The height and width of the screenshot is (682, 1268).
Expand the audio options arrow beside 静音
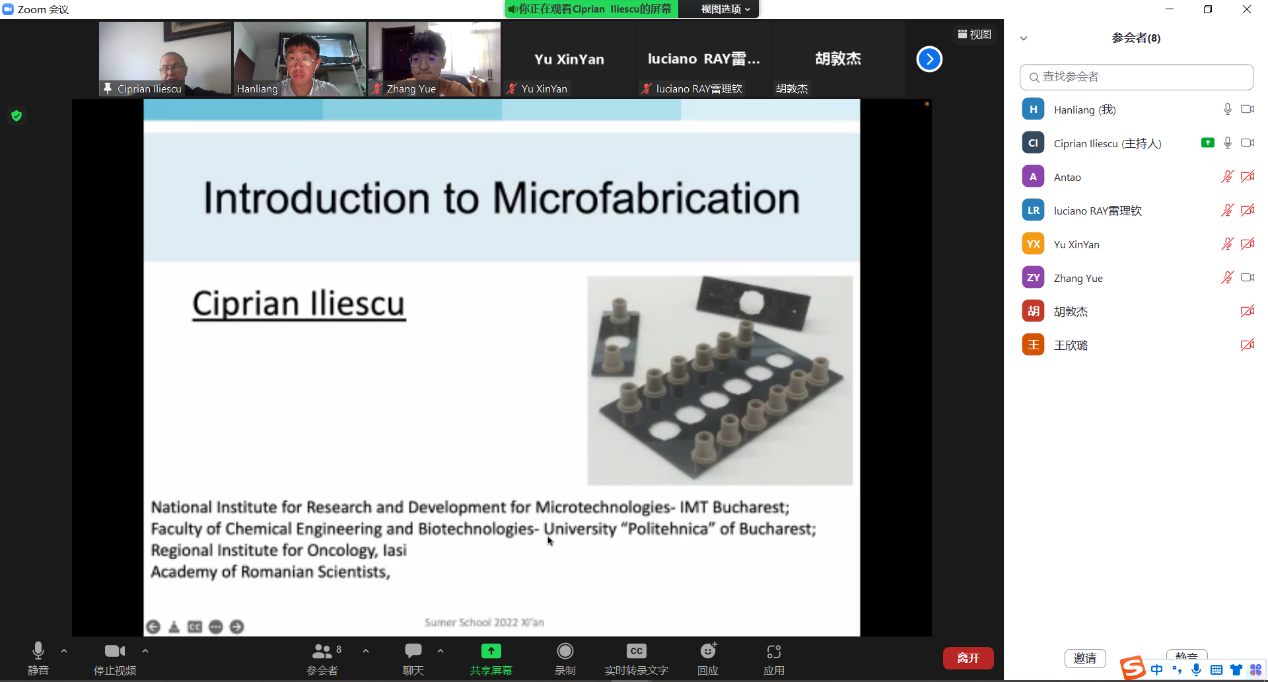point(64,651)
